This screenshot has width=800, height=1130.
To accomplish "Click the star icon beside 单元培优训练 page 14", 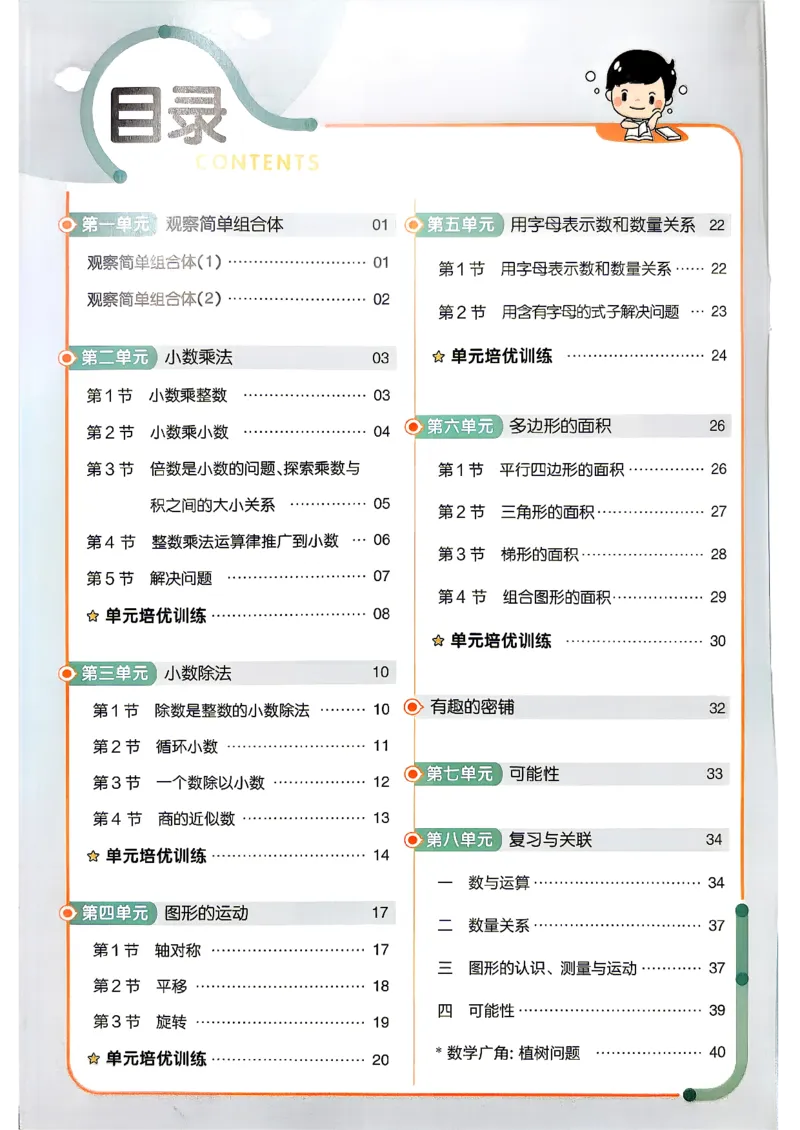I will click(x=92, y=856).
